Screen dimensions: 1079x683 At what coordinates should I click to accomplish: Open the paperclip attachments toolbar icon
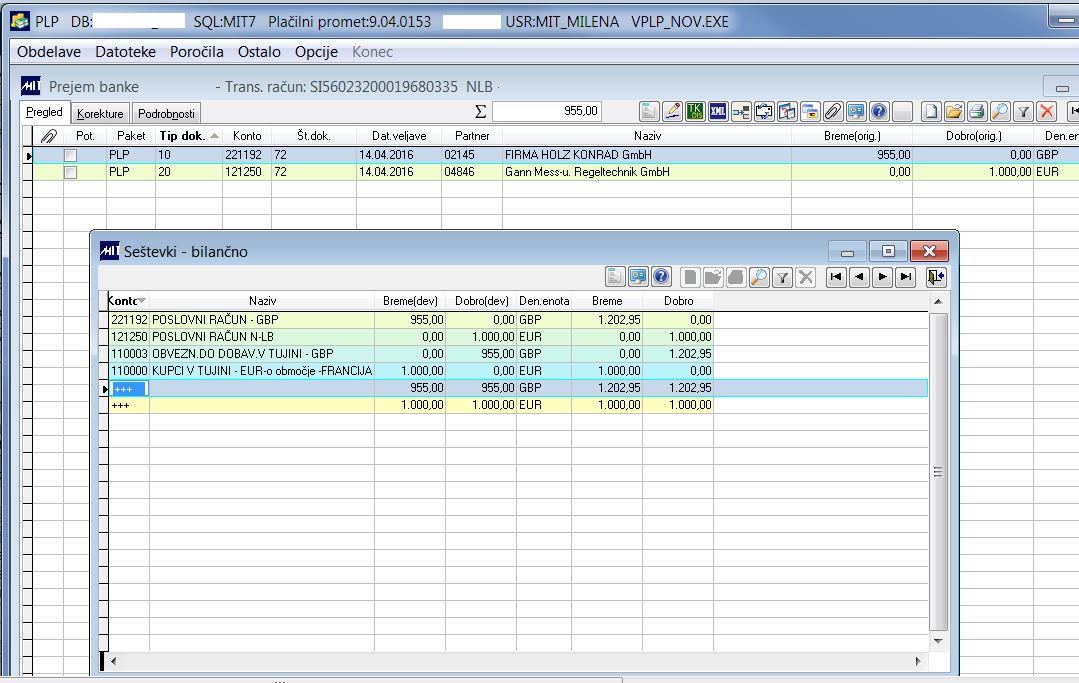pos(833,111)
